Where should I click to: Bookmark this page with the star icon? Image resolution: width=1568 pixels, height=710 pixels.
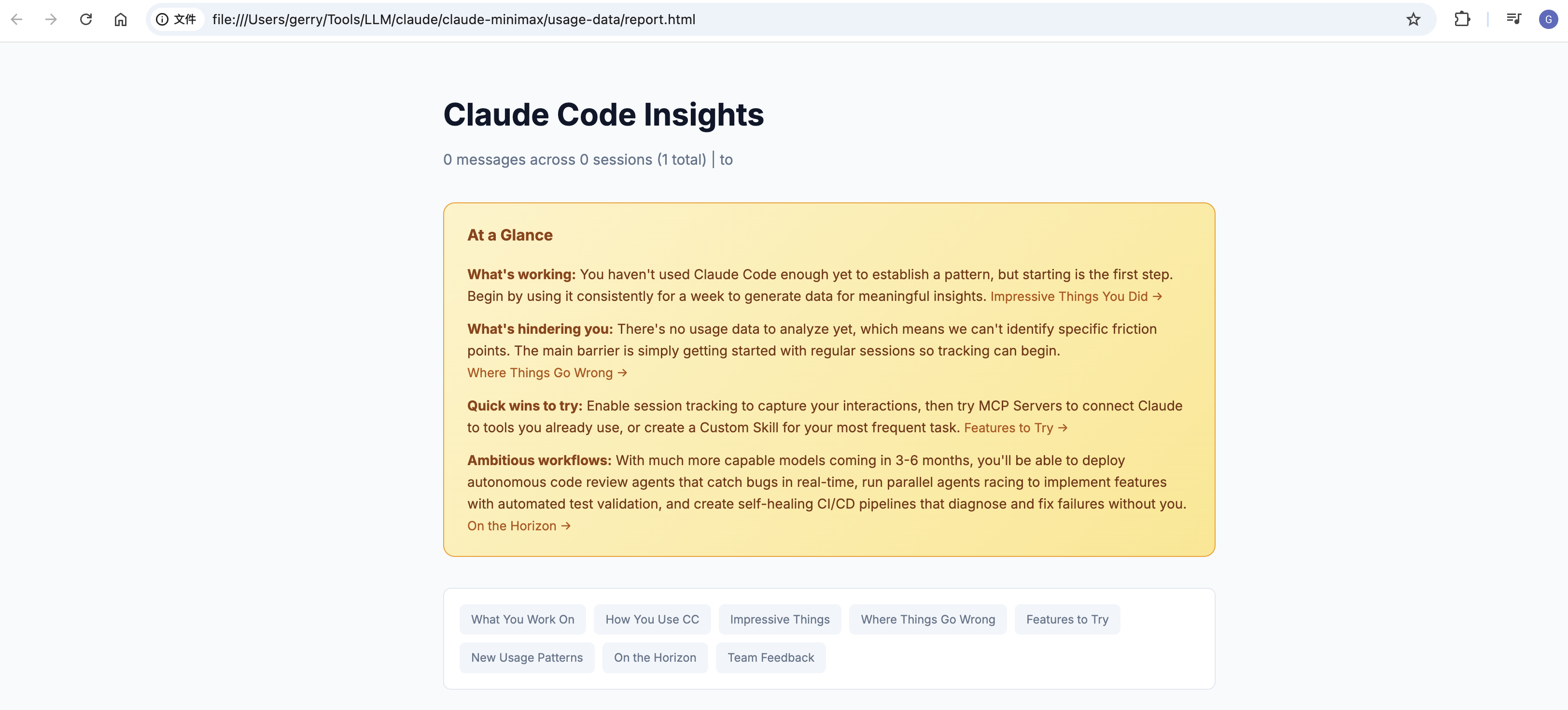pyautogui.click(x=1413, y=19)
